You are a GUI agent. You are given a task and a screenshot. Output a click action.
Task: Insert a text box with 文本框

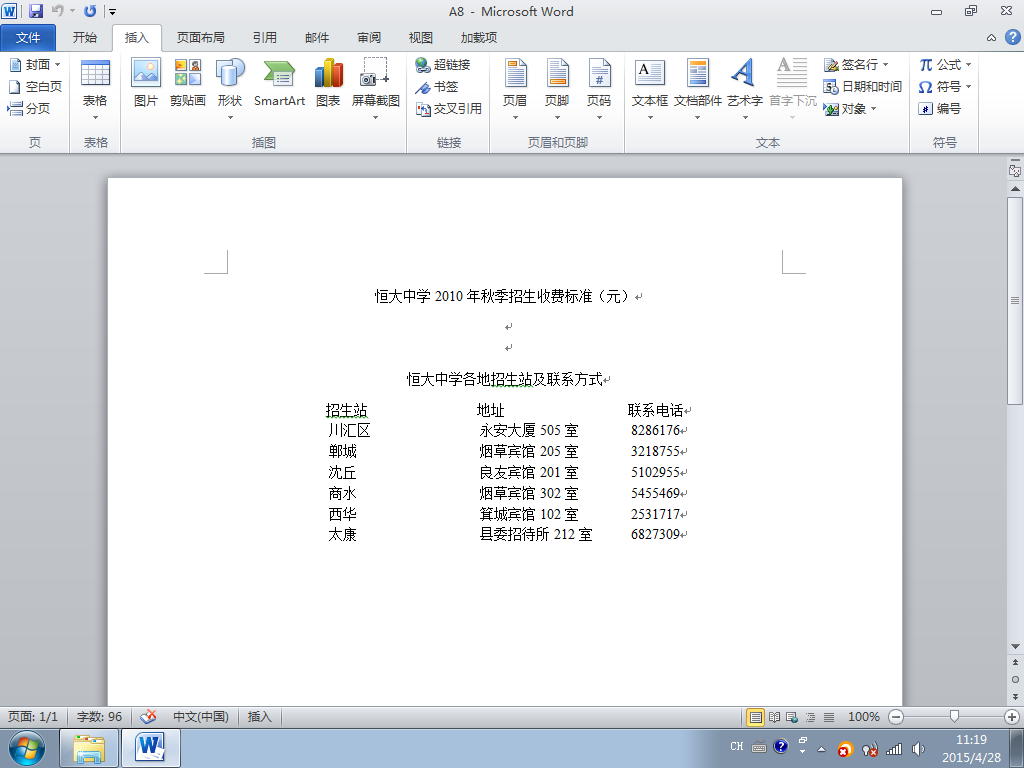click(650, 90)
